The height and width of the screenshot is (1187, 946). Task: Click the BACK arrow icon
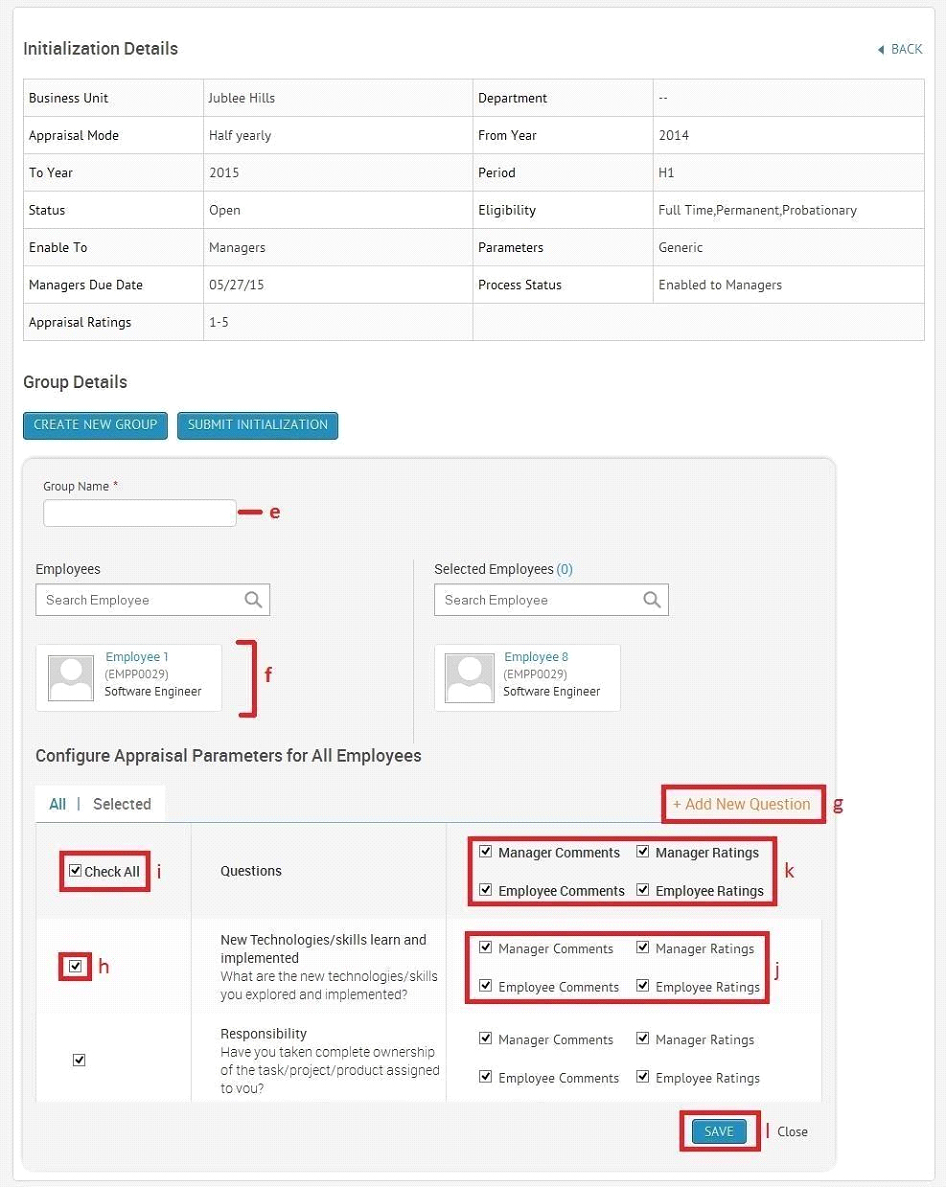(881, 49)
